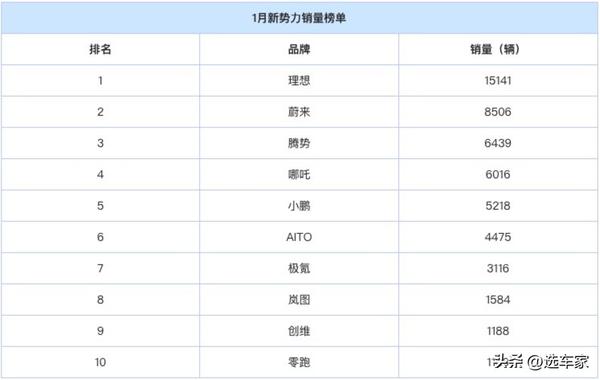Click the sales value 15141

[x=498, y=81]
